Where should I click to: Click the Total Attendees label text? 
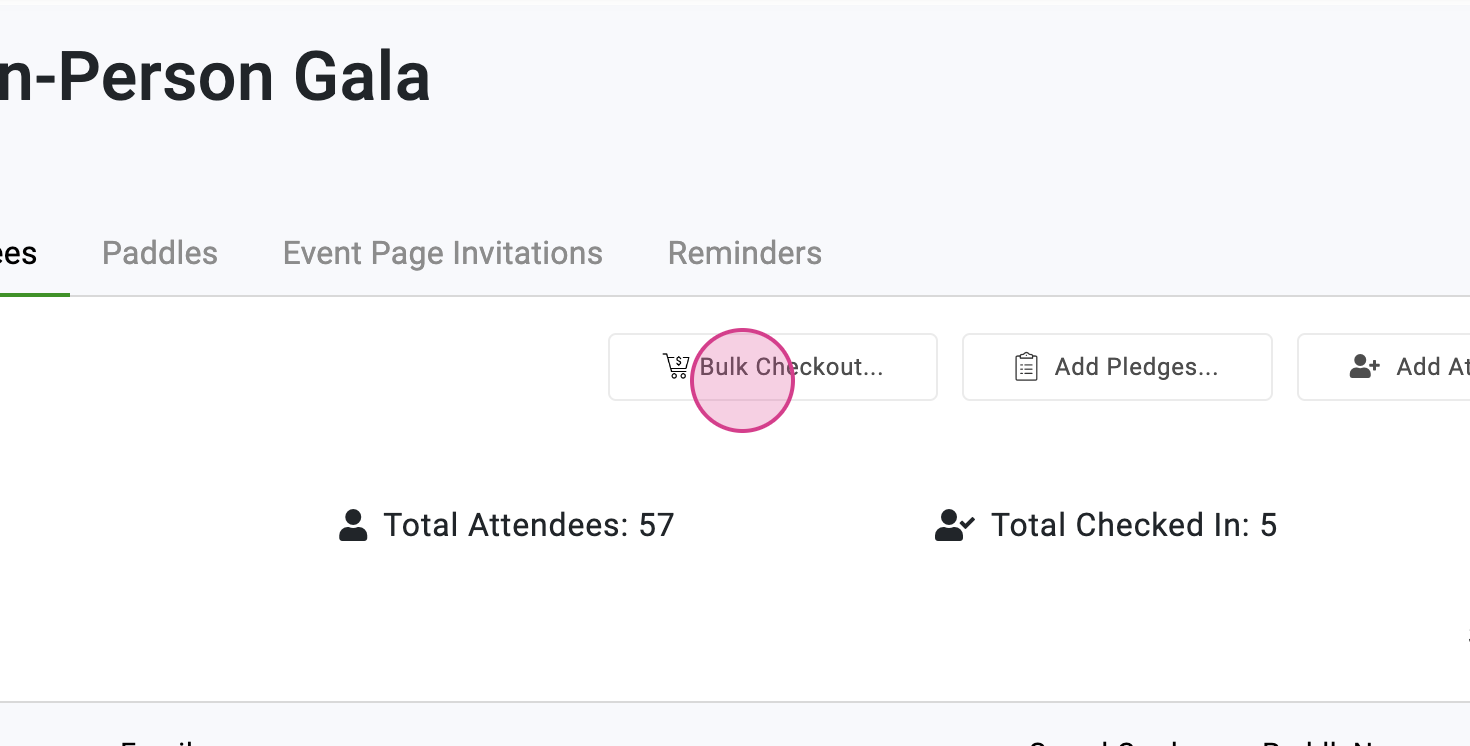point(506,525)
